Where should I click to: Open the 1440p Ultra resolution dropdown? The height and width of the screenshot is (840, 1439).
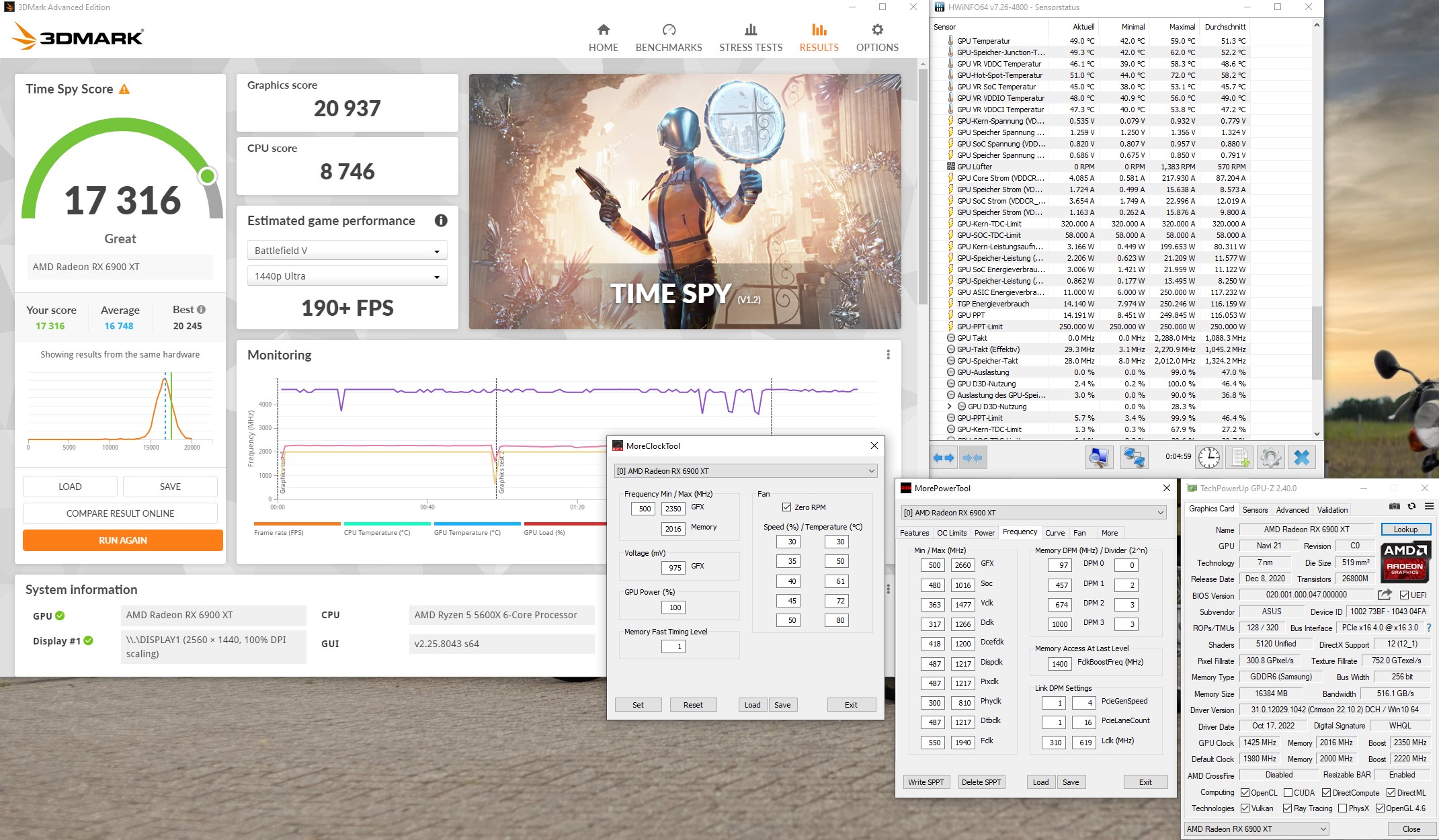347,276
